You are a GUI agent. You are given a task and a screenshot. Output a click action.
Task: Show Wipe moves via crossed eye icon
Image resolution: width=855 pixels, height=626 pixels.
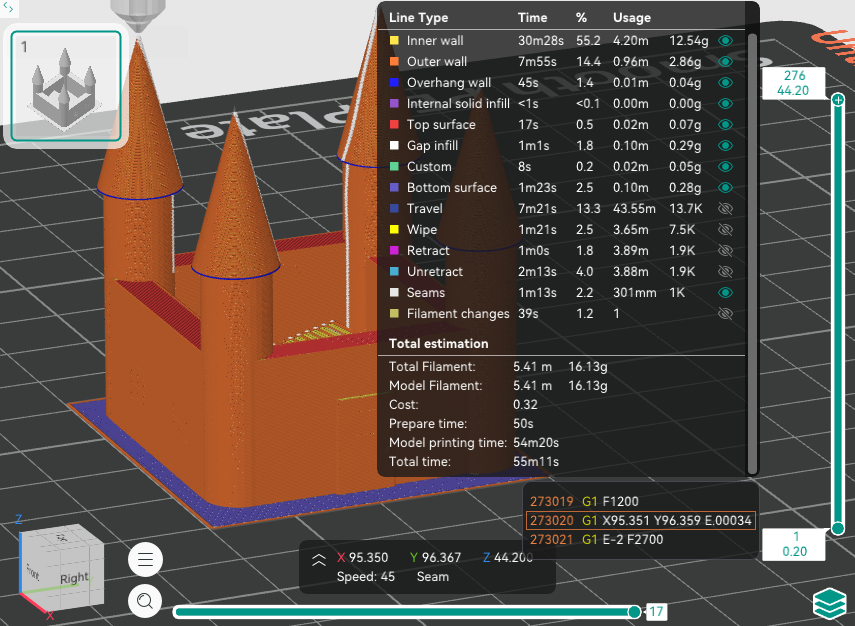pyautogui.click(x=725, y=230)
